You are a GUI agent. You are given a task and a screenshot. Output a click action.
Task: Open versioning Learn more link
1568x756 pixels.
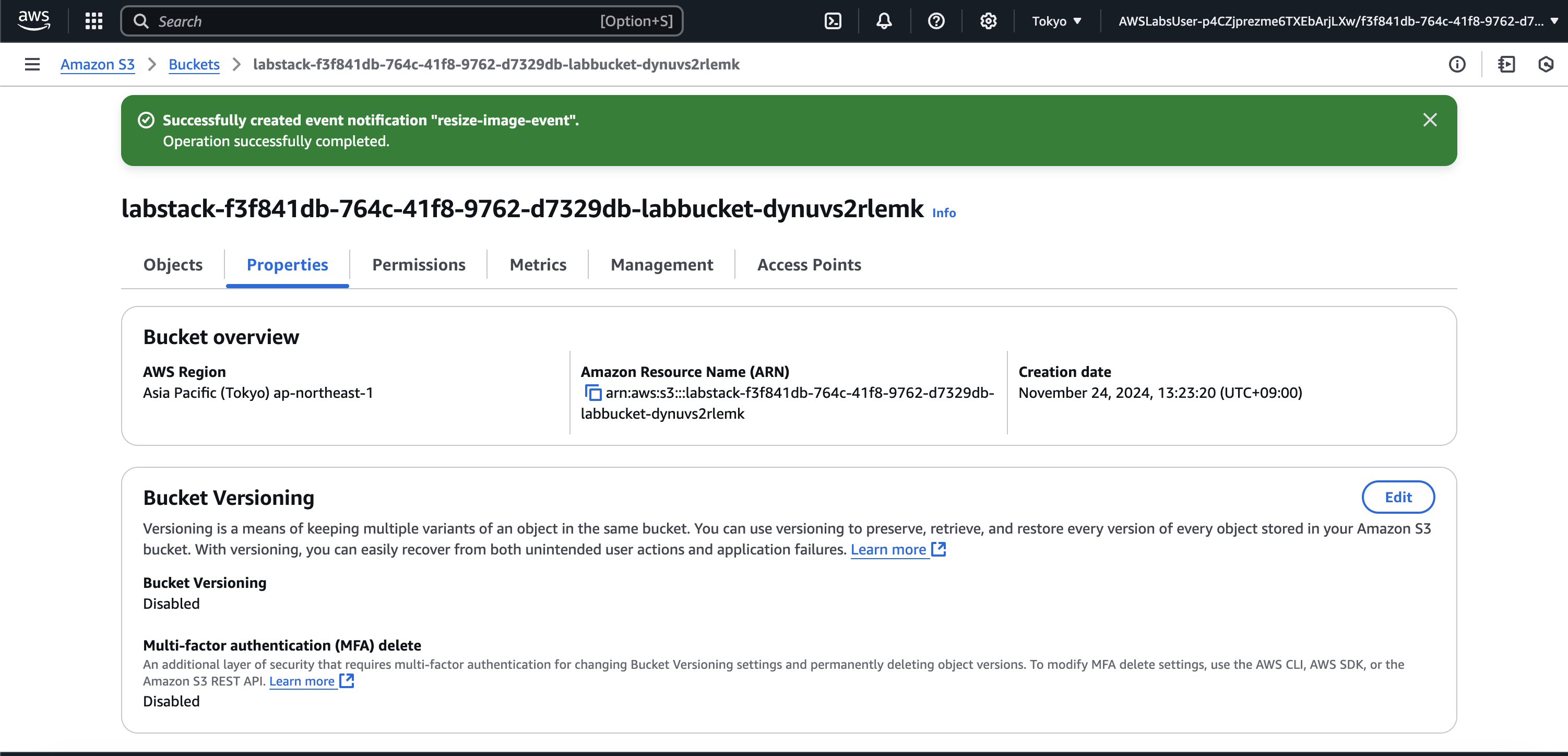tap(898, 550)
